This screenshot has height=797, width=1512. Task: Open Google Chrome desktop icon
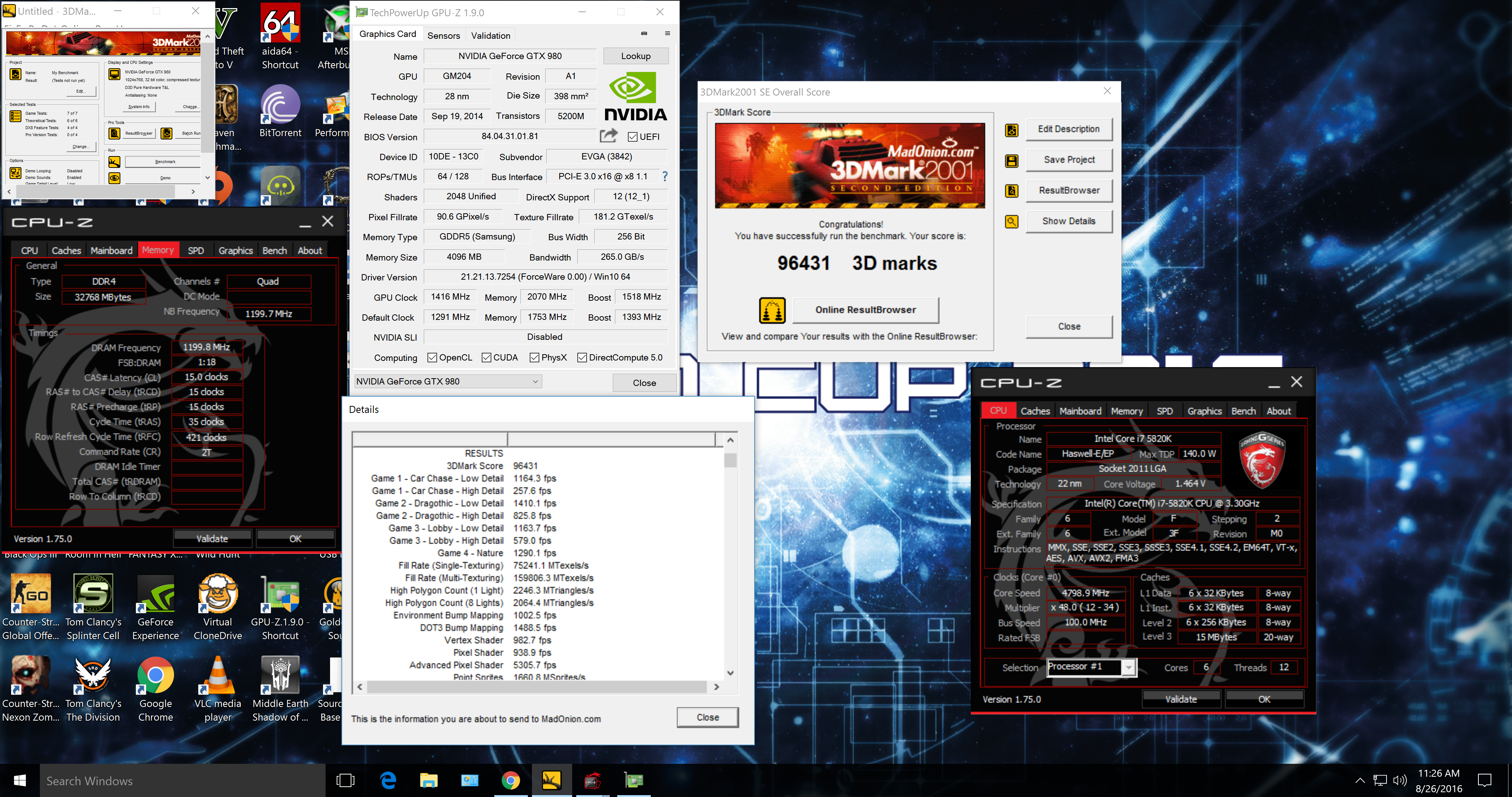tap(155, 689)
